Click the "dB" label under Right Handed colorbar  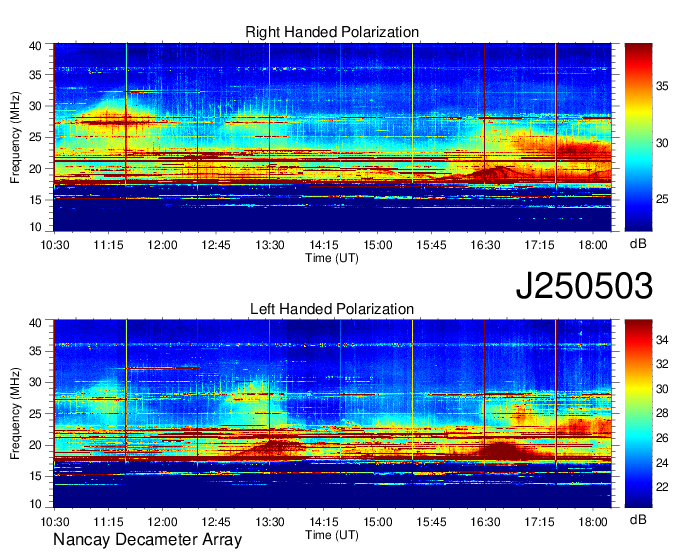click(x=638, y=244)
